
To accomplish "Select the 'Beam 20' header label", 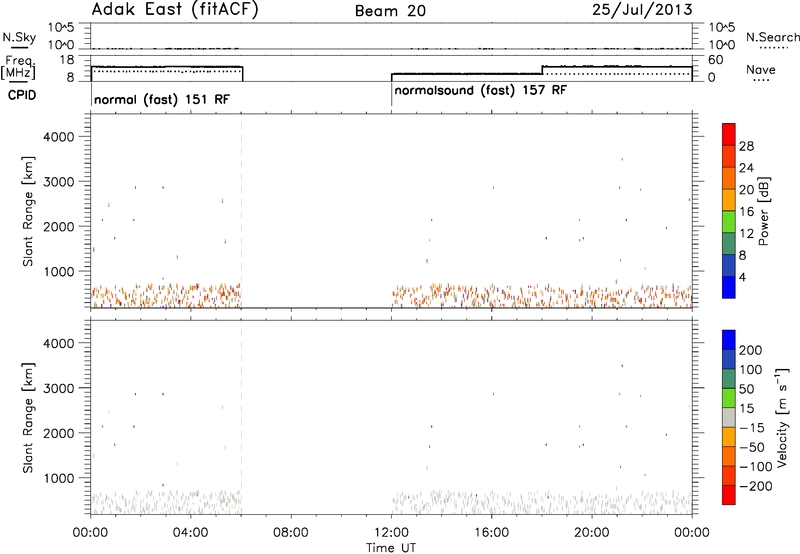I will (x=390, y=11).
